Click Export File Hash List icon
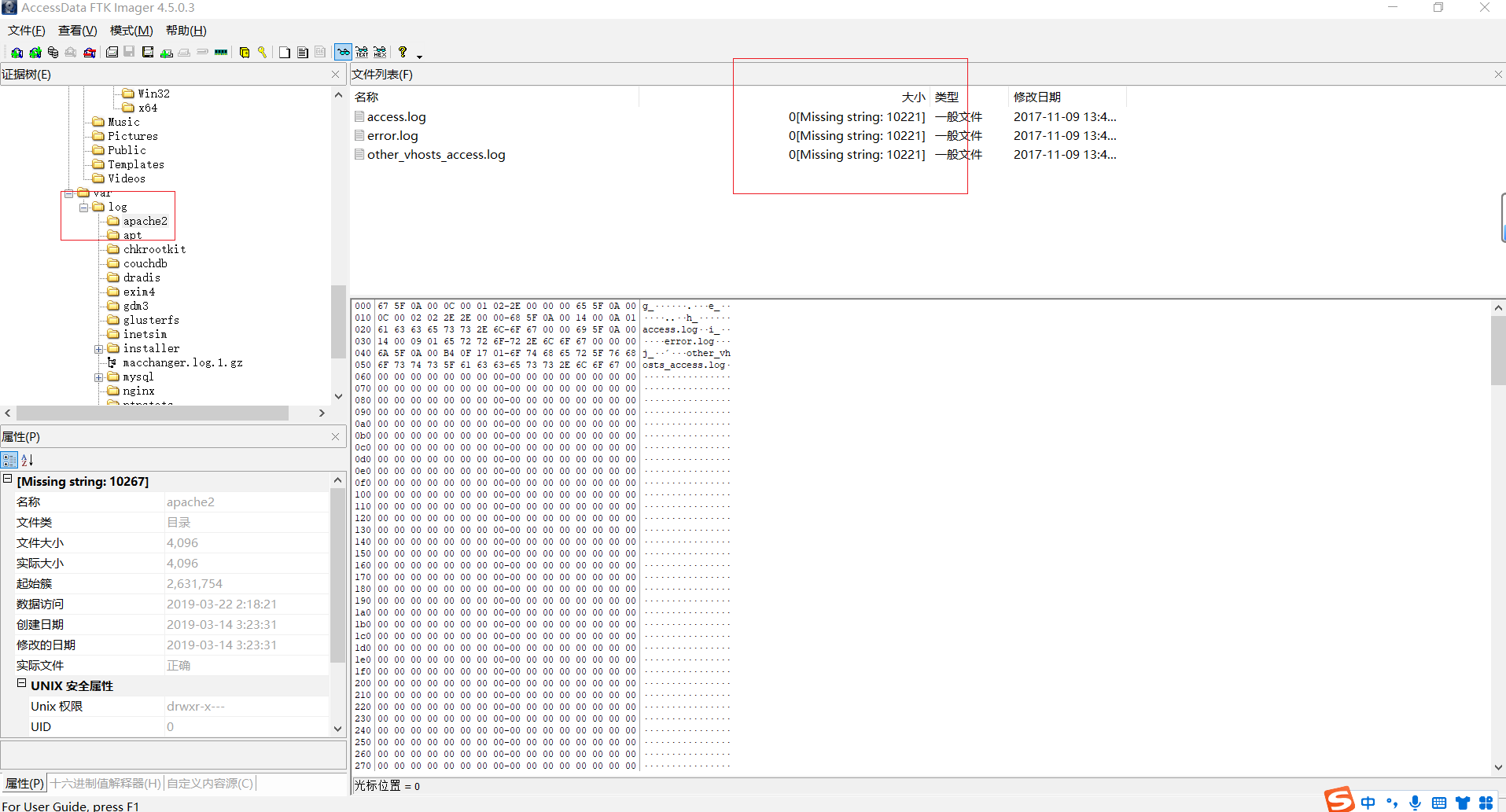Screen dimensions: 1506x812 pos(303,52)
